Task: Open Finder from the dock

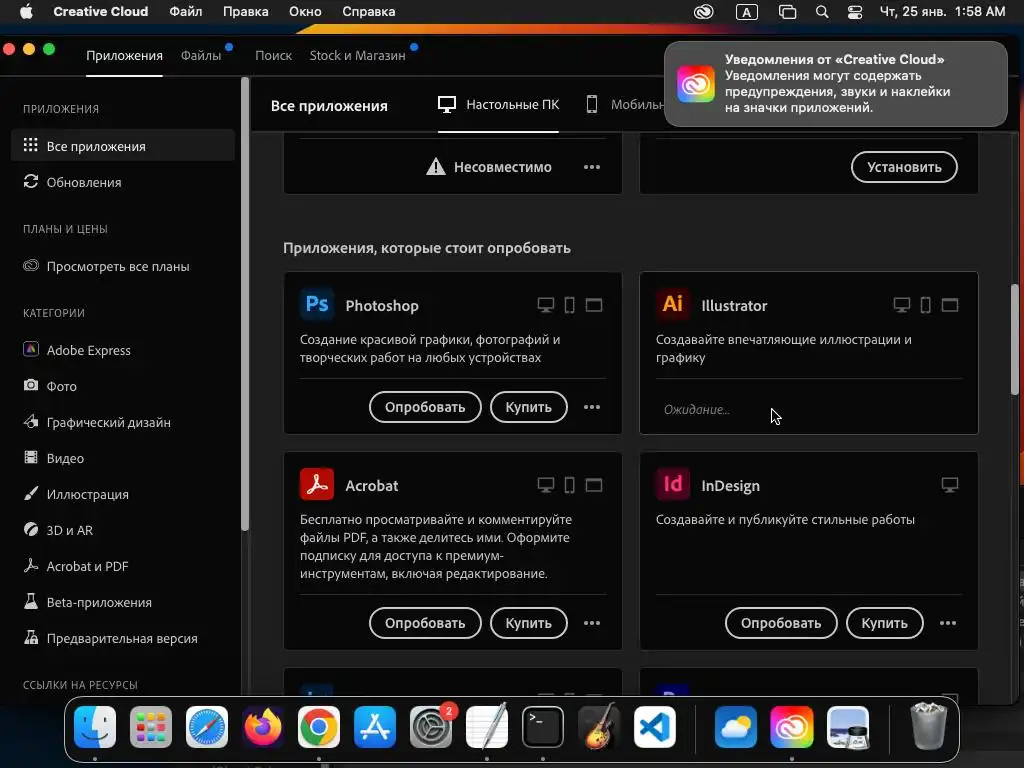Action: pos(95,727)
